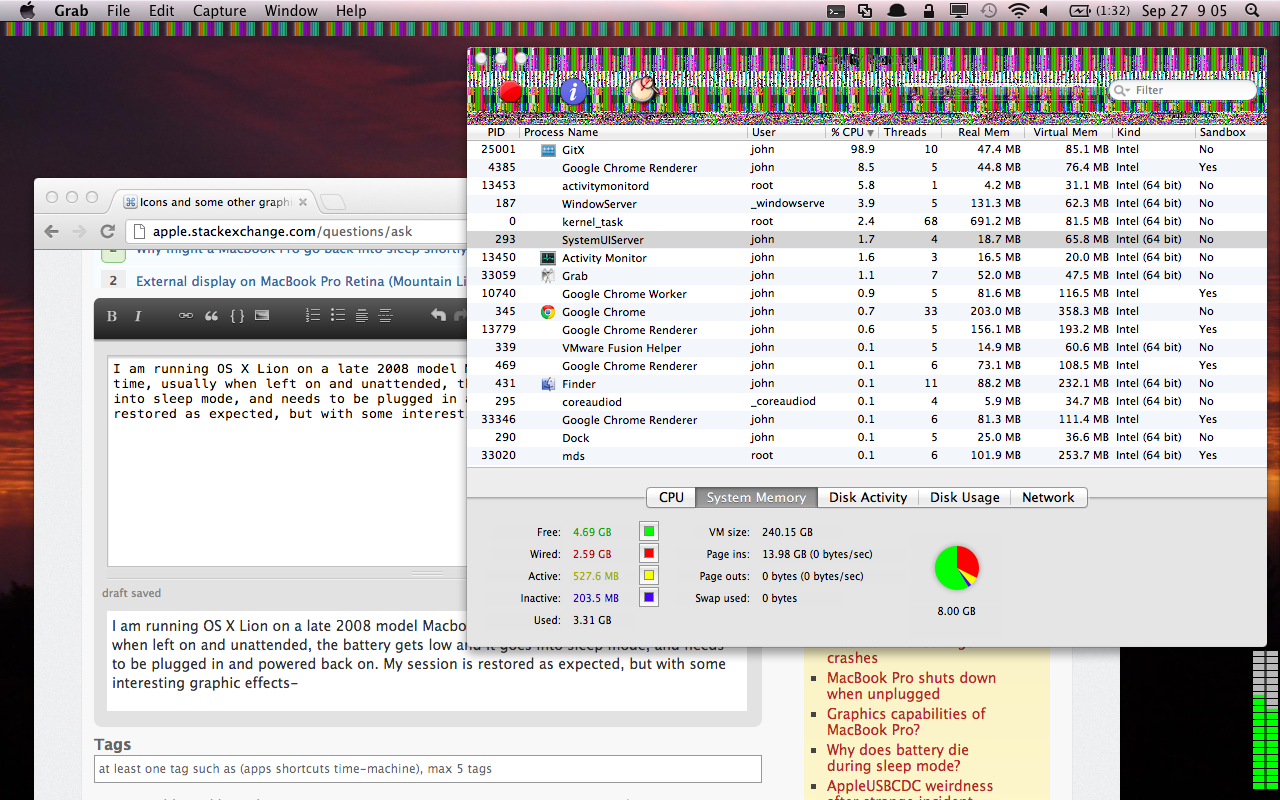
Task: Click the Sample Process stopwatch icon
Action: (x=644, y=90)
